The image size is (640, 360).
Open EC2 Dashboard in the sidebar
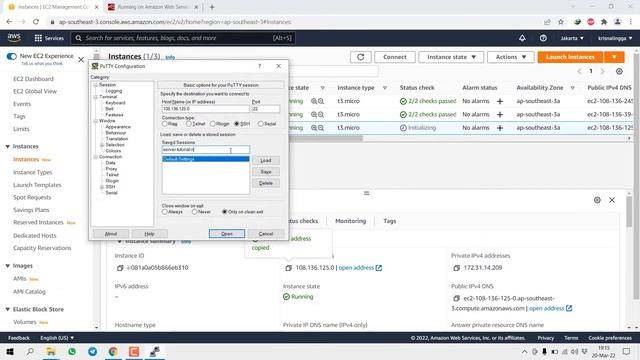tap(33, 79)
